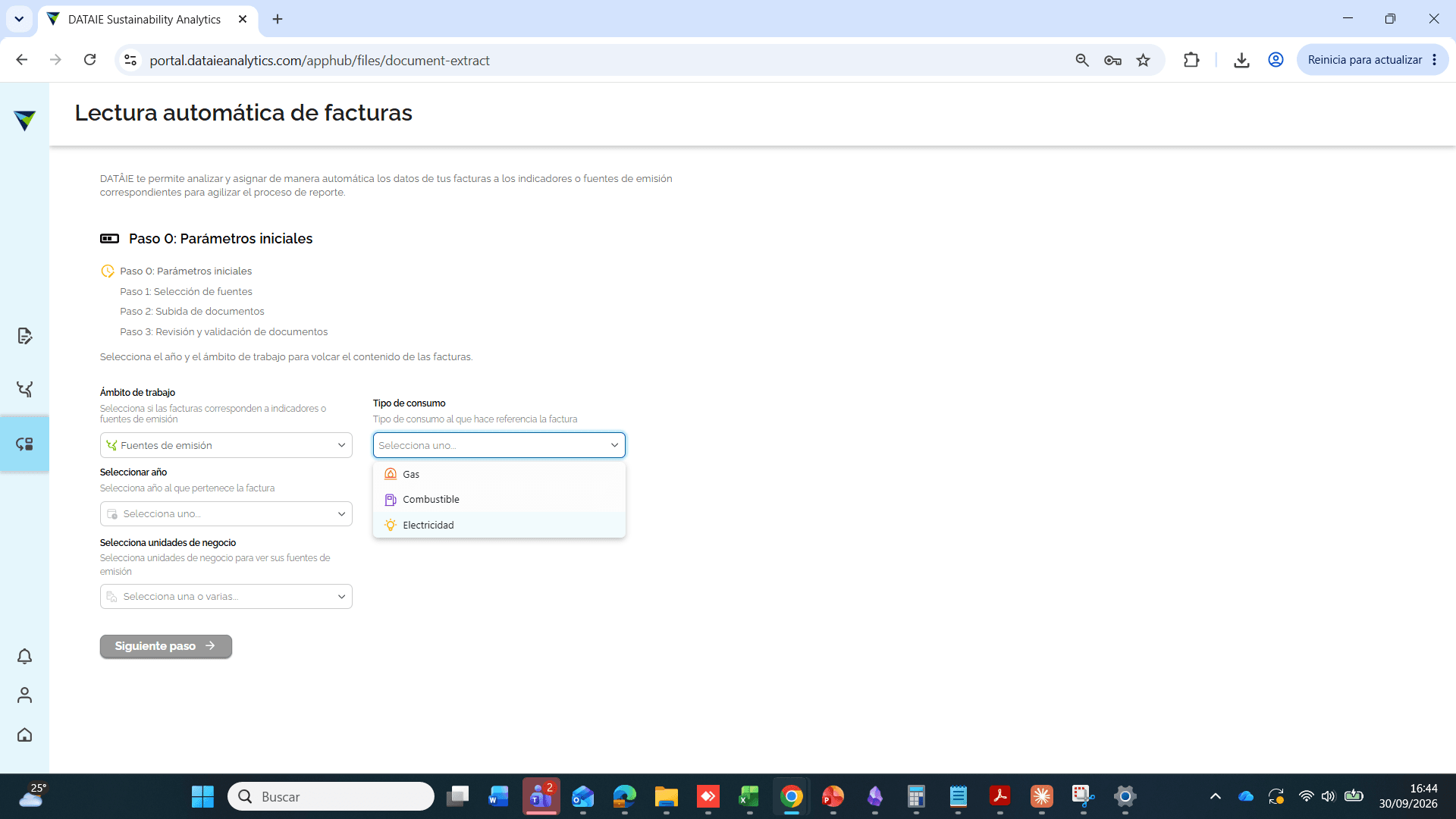Choose Combustible from the consumption list
The image size is (1456, 819).
[499, 500]
